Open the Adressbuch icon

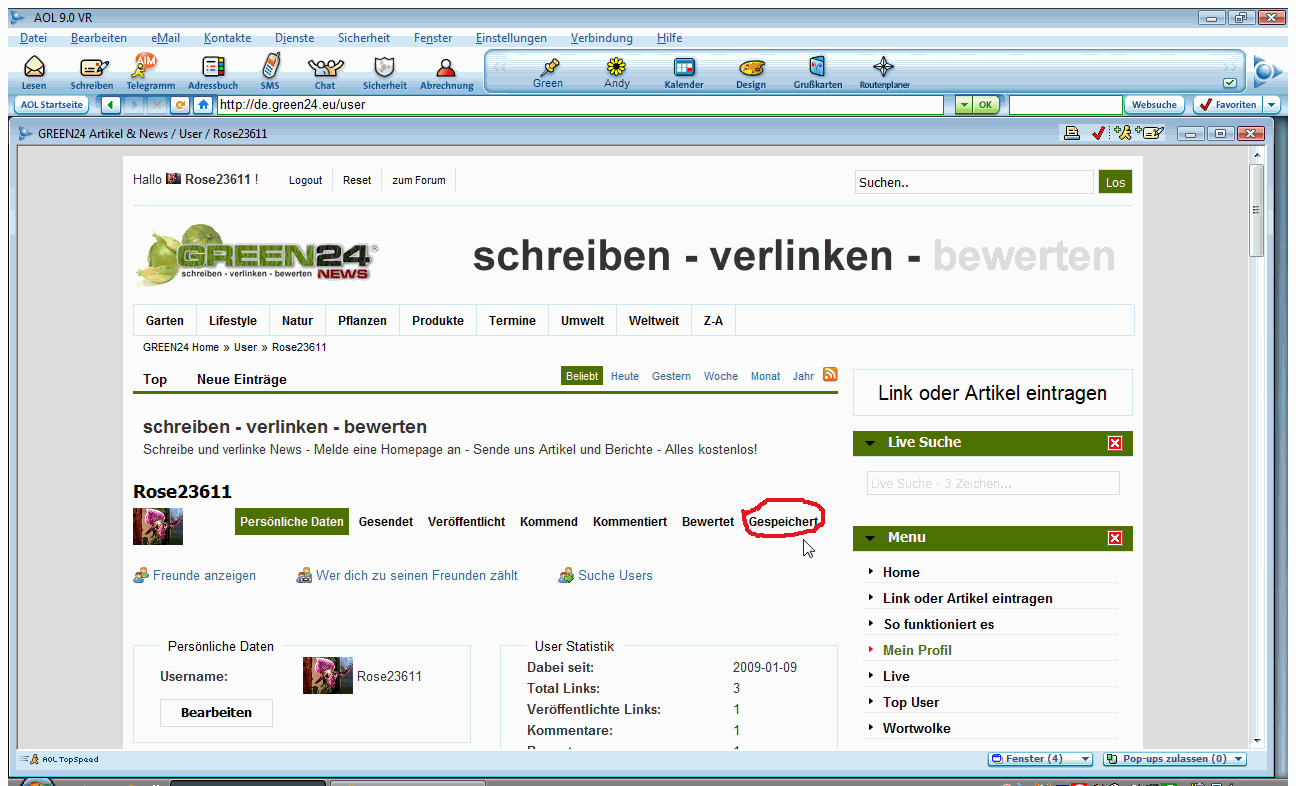[x=212, y=69]
